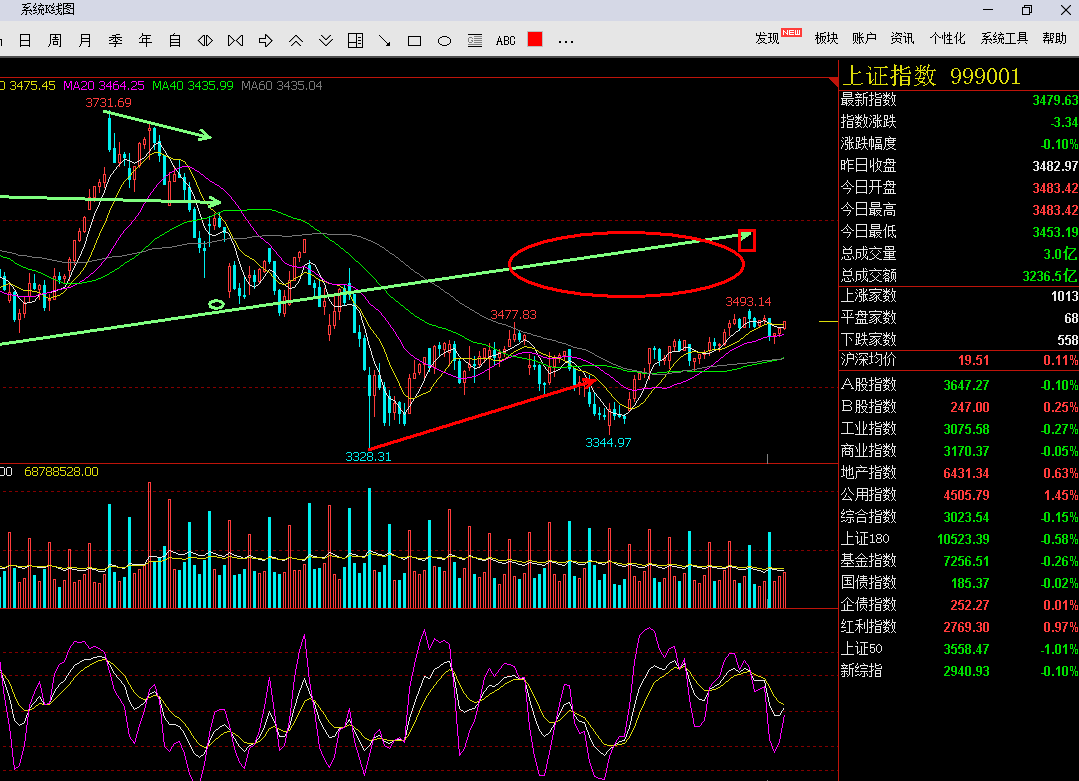
Task: Open the multi-panel layout icon
Action: click(355, 41)
